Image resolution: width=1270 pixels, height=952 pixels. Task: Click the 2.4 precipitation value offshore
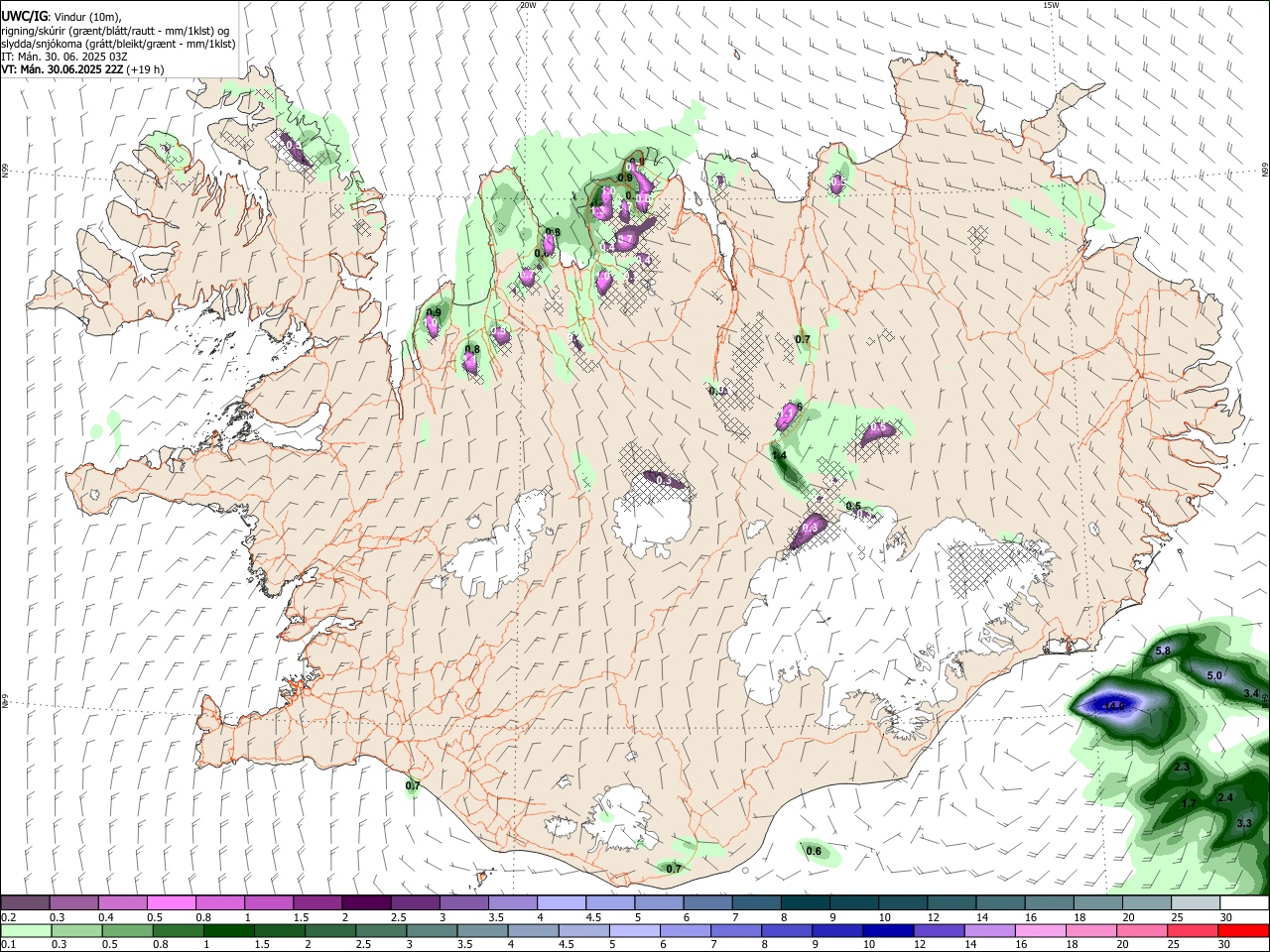(x=1225, y=797)
